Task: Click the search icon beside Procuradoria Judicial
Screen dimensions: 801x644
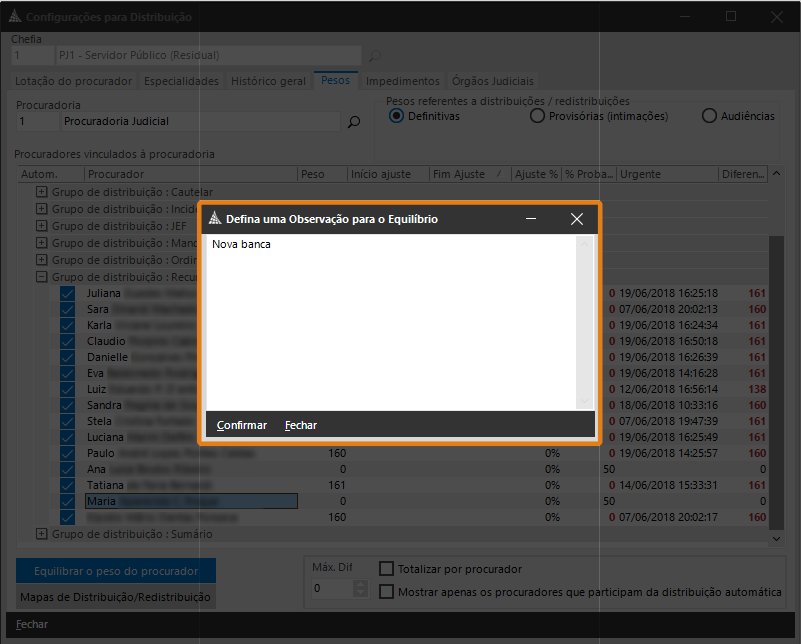Action: point(353,122)
